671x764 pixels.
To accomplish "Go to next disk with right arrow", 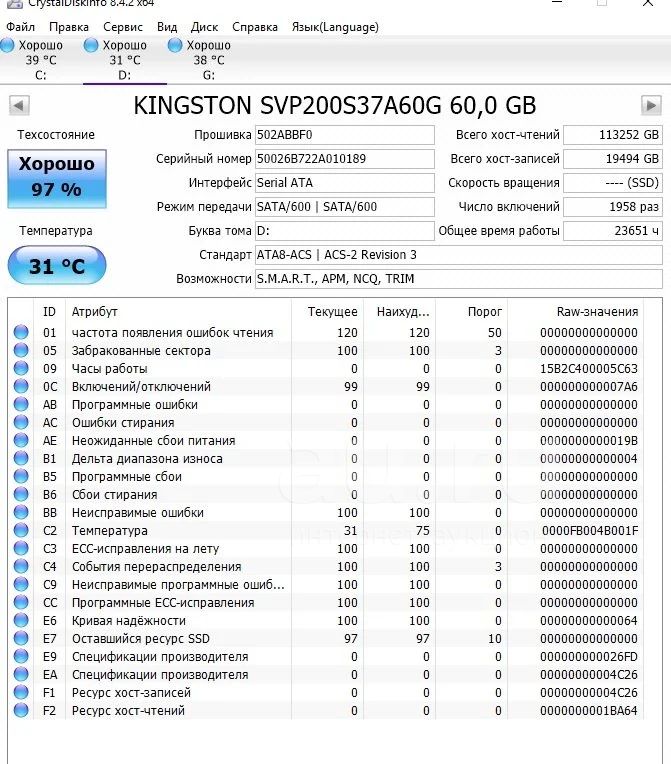I will (x=651, y=105).
